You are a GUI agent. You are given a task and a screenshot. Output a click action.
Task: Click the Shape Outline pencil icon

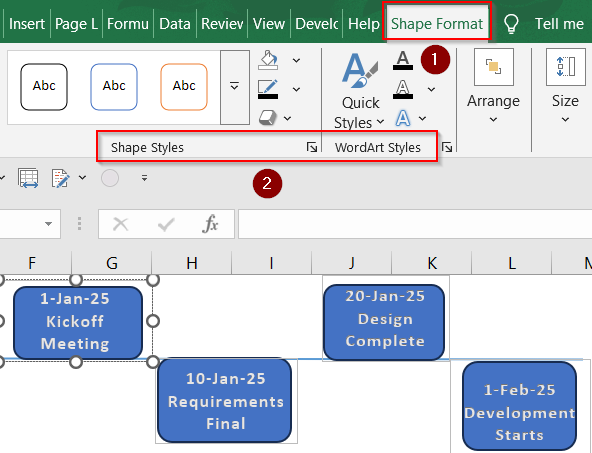[x=268, y=89]
